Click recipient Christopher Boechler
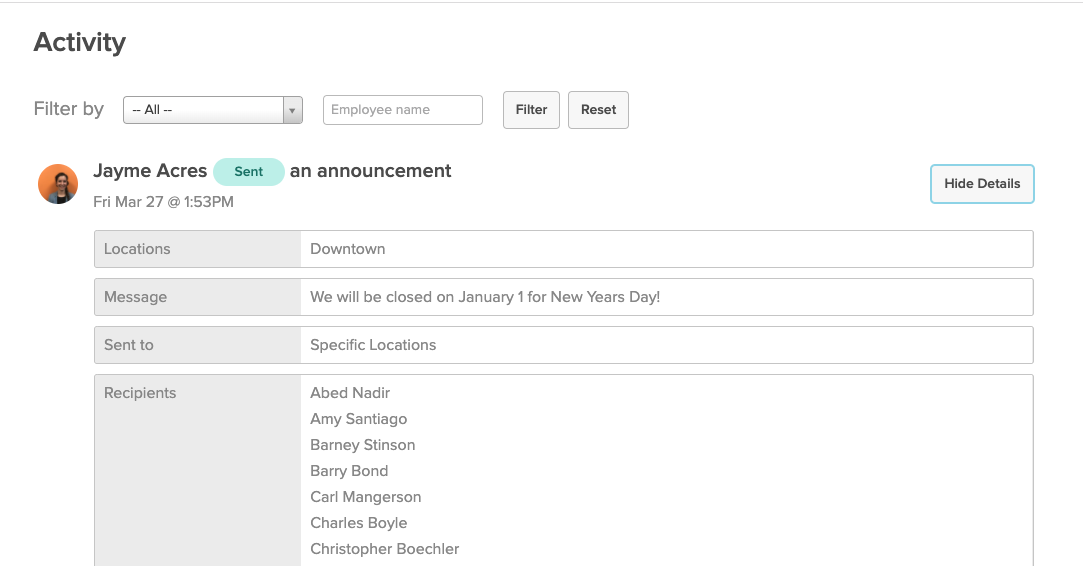The height and width of the screenshot is (566, 1083). pyautogui.click(x=385, y=549)
